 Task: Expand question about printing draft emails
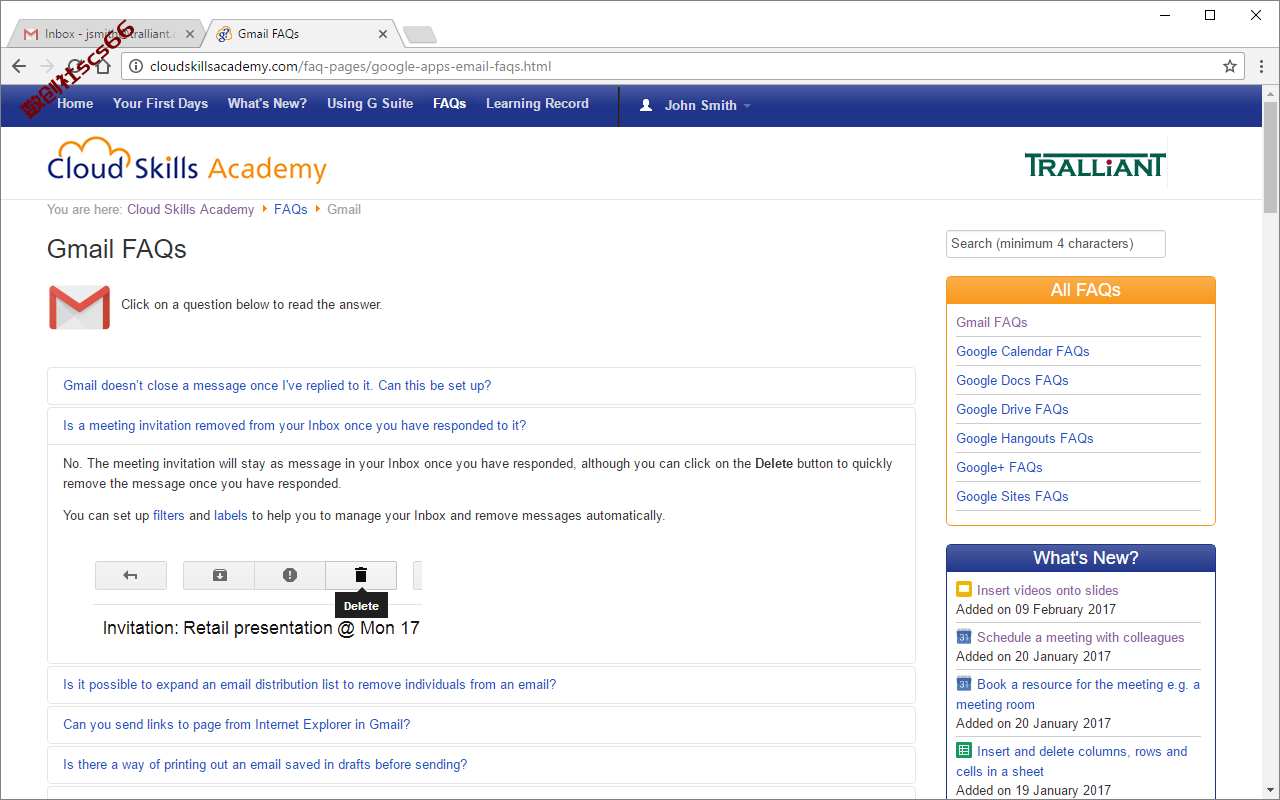point(481,765)
